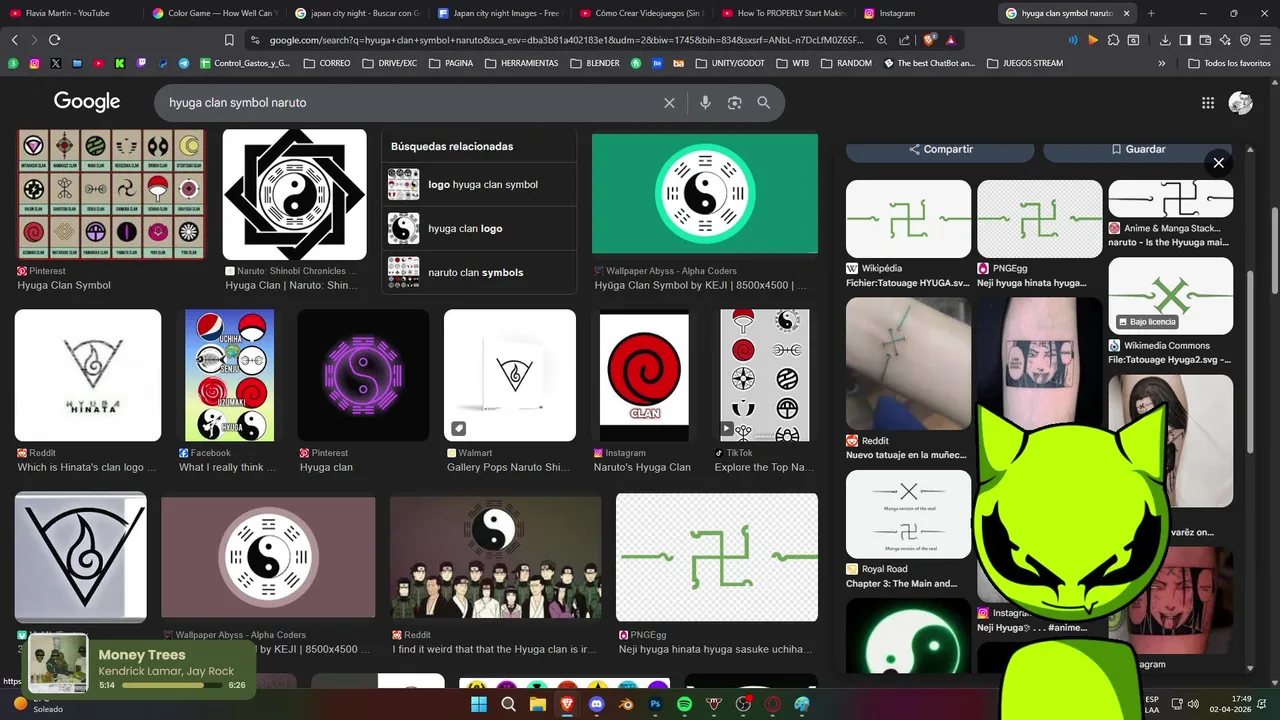The width and height of the screenshot is (1280, 720).
Task: Open the DRIVE/EXC bookmarks folder
Action: (388, 63)
